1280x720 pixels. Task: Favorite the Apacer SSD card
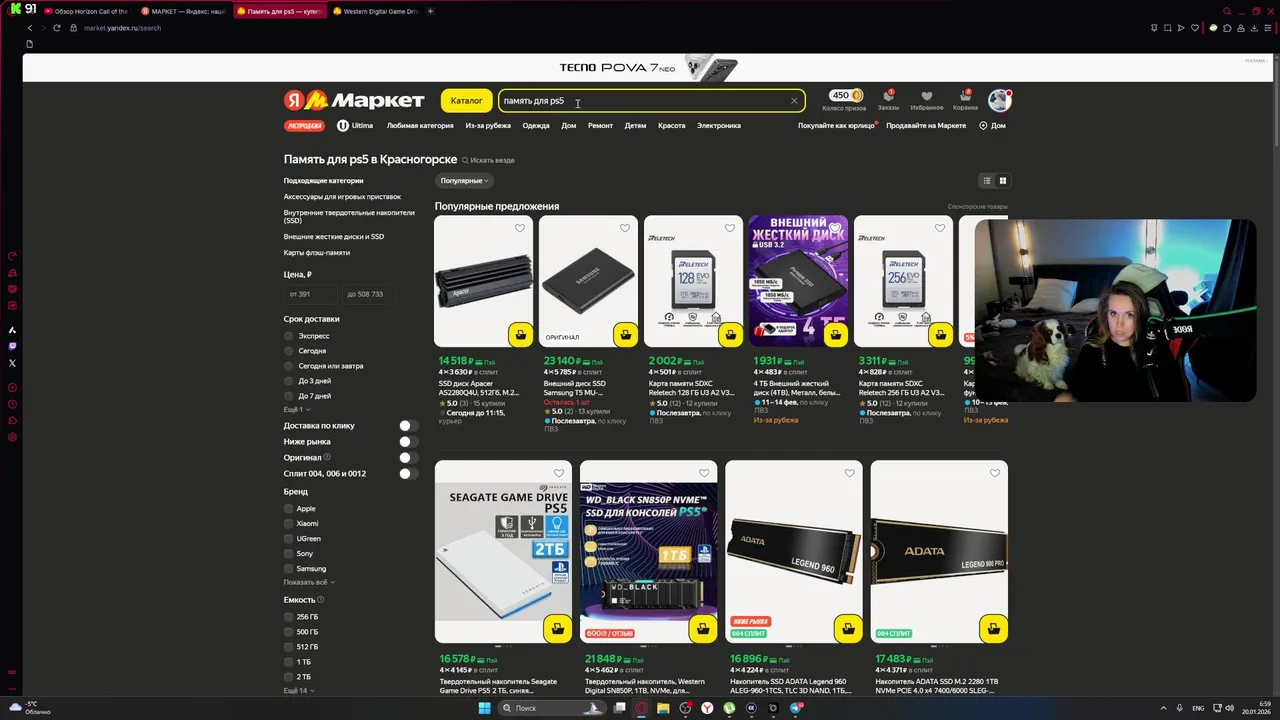point(520,228)
